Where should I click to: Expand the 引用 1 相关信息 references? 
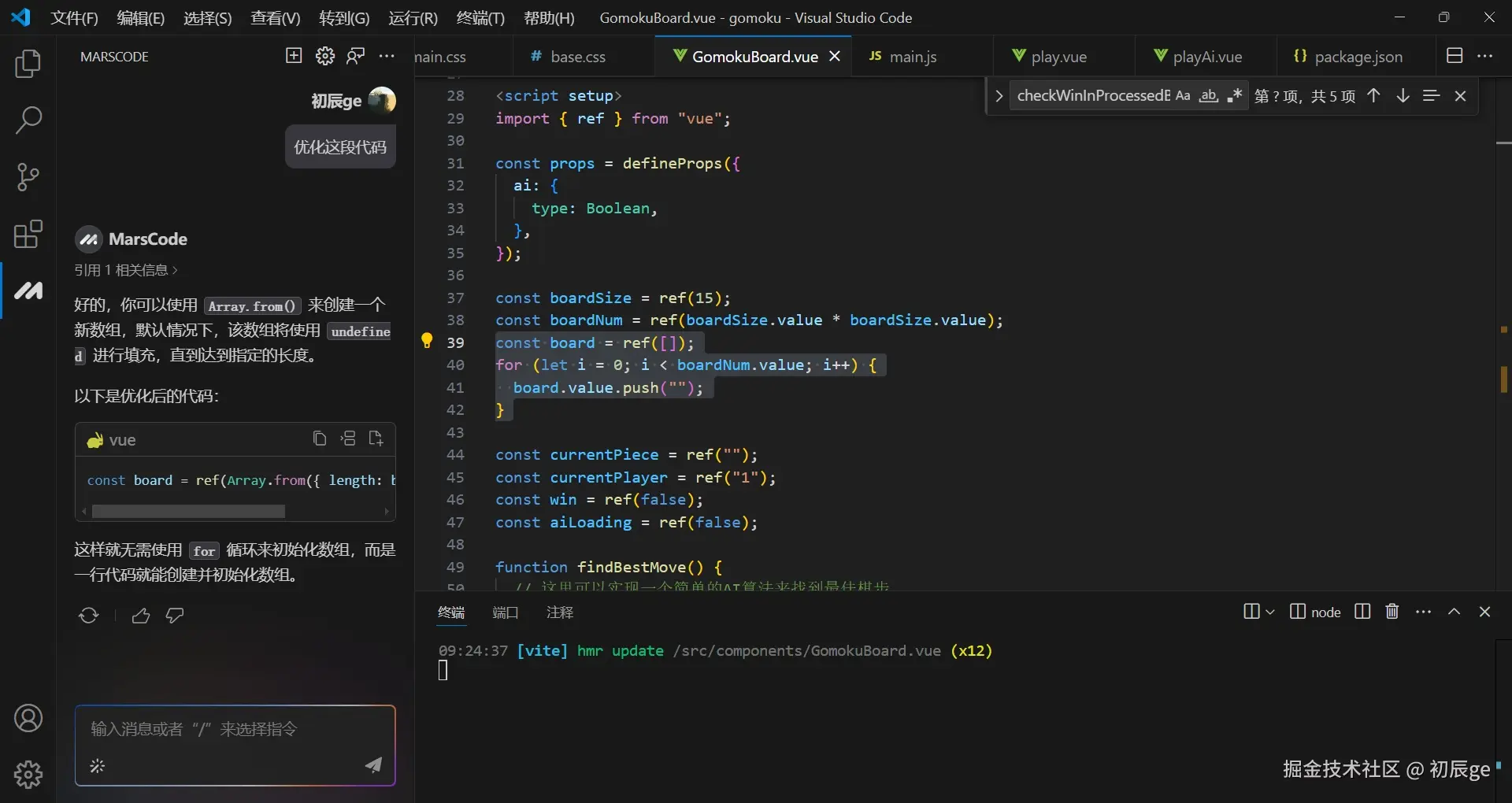(x=126, y=270)
